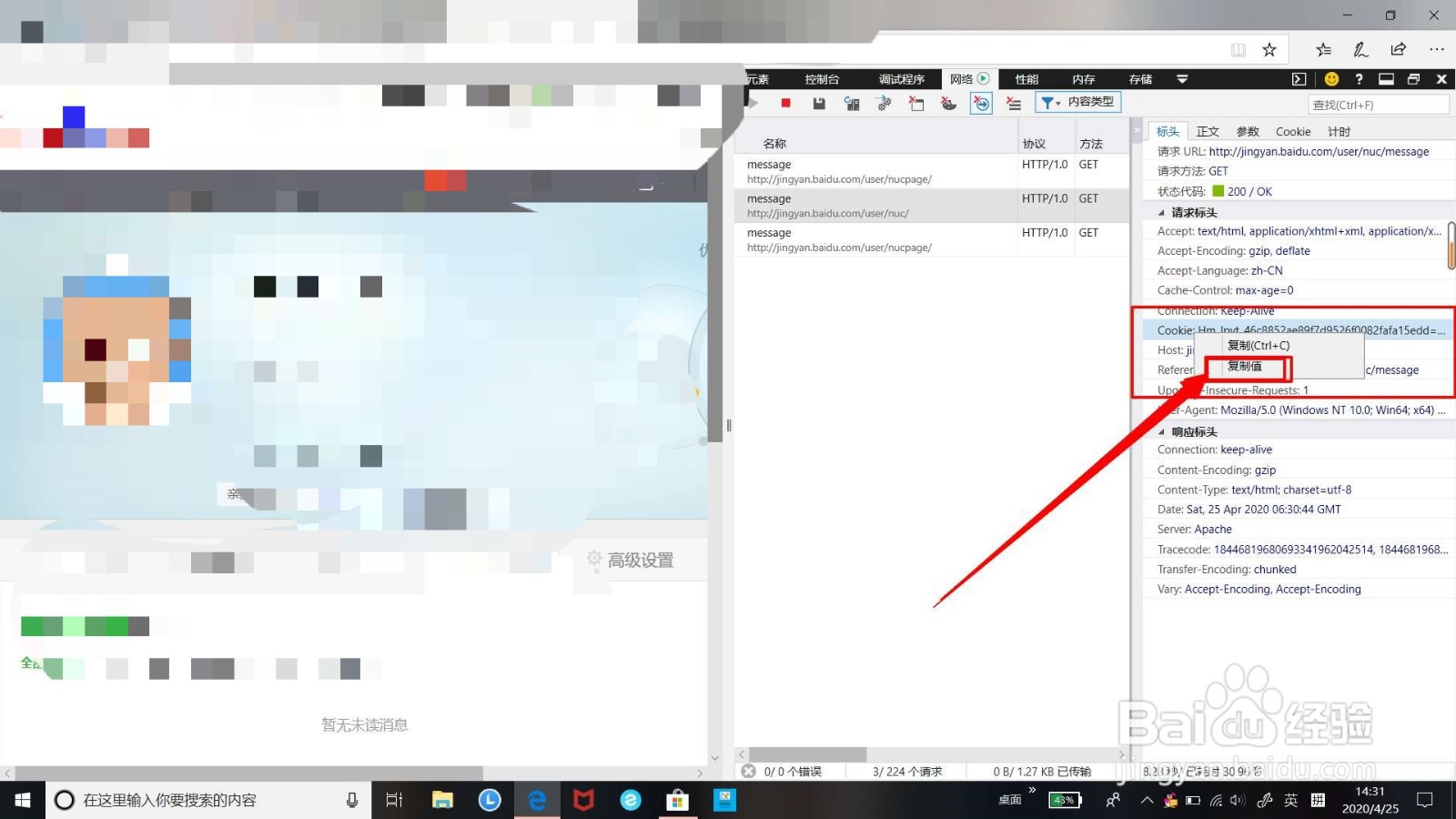1456x819 pixels.
Task: Switch to the 内存 tab
Action: (1083, 79)
